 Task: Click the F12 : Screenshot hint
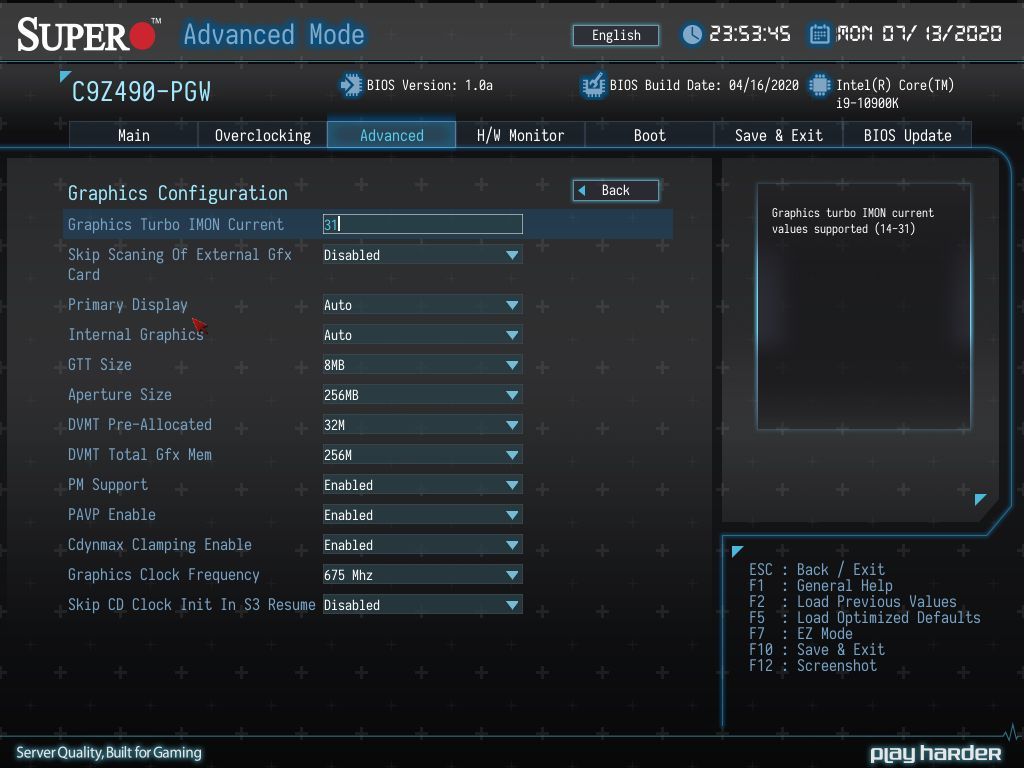pos(813,666)
